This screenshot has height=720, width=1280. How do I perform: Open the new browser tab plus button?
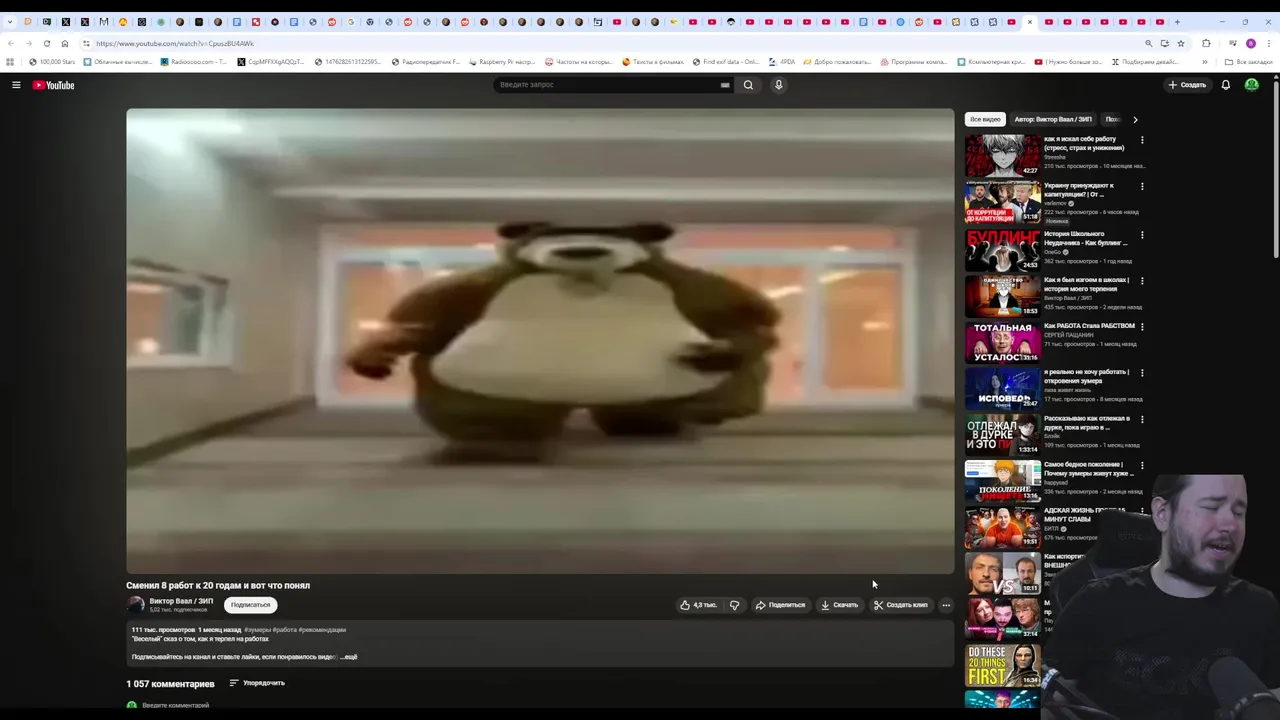1177,21
